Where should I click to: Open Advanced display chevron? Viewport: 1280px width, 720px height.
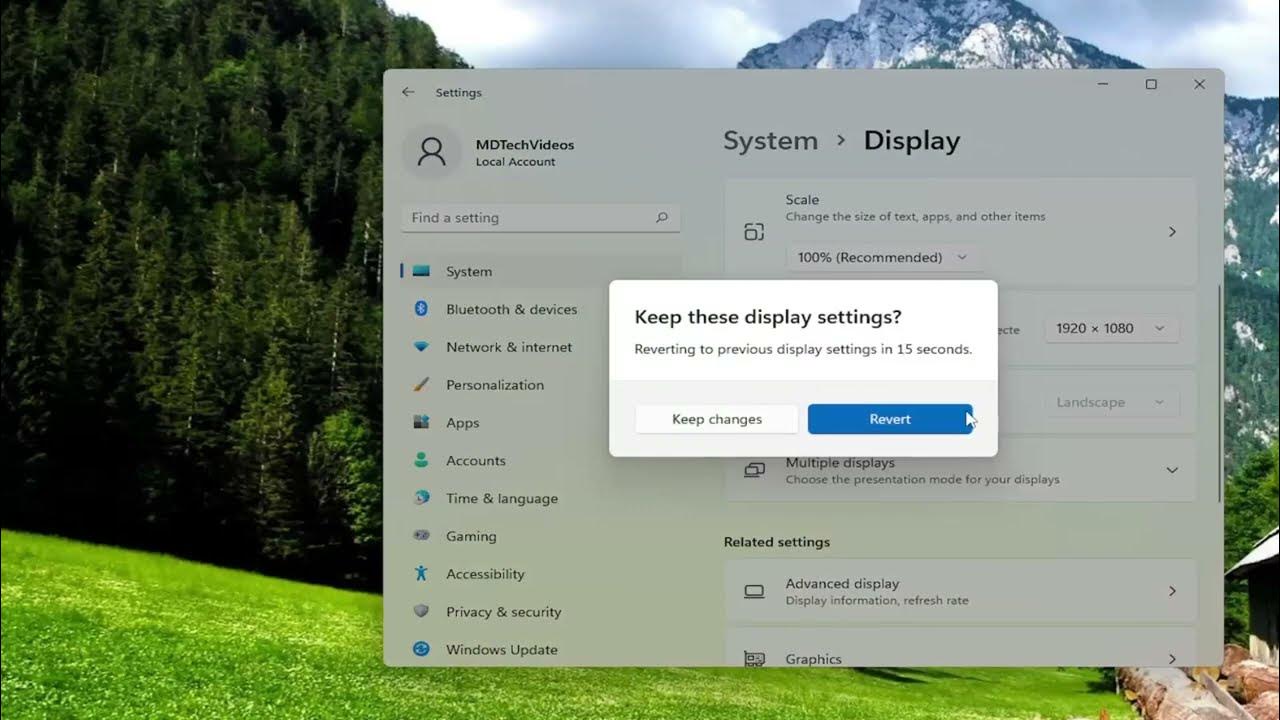click(x=1173, y=591)
